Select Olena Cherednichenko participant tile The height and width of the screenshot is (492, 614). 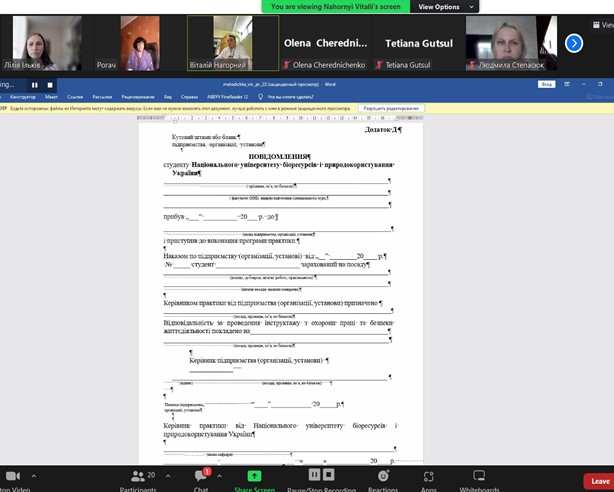coord(326,43)
